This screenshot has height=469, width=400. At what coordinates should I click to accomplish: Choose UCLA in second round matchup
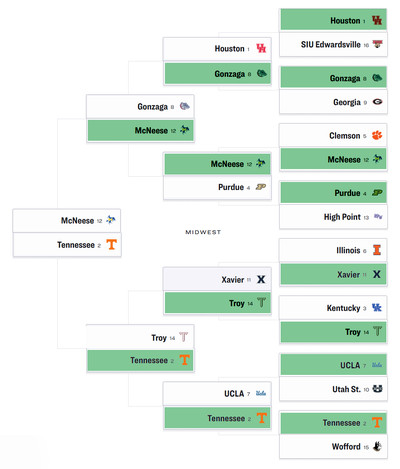point(217,394)
